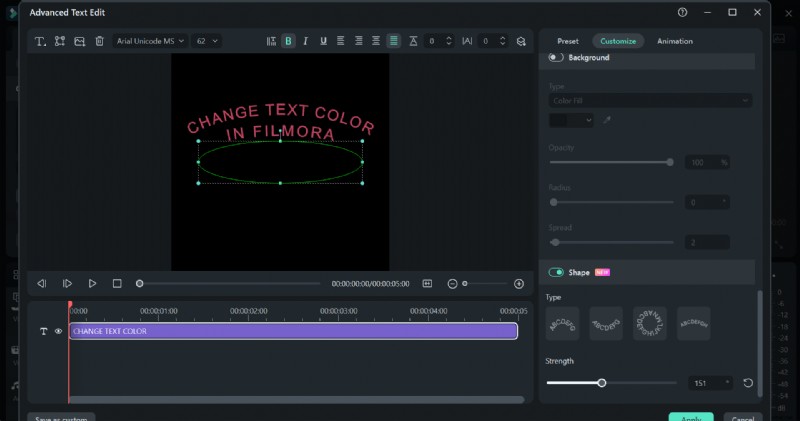Select the arch-down text shape type
800x421 pixels.
click(x=606, y=324)
